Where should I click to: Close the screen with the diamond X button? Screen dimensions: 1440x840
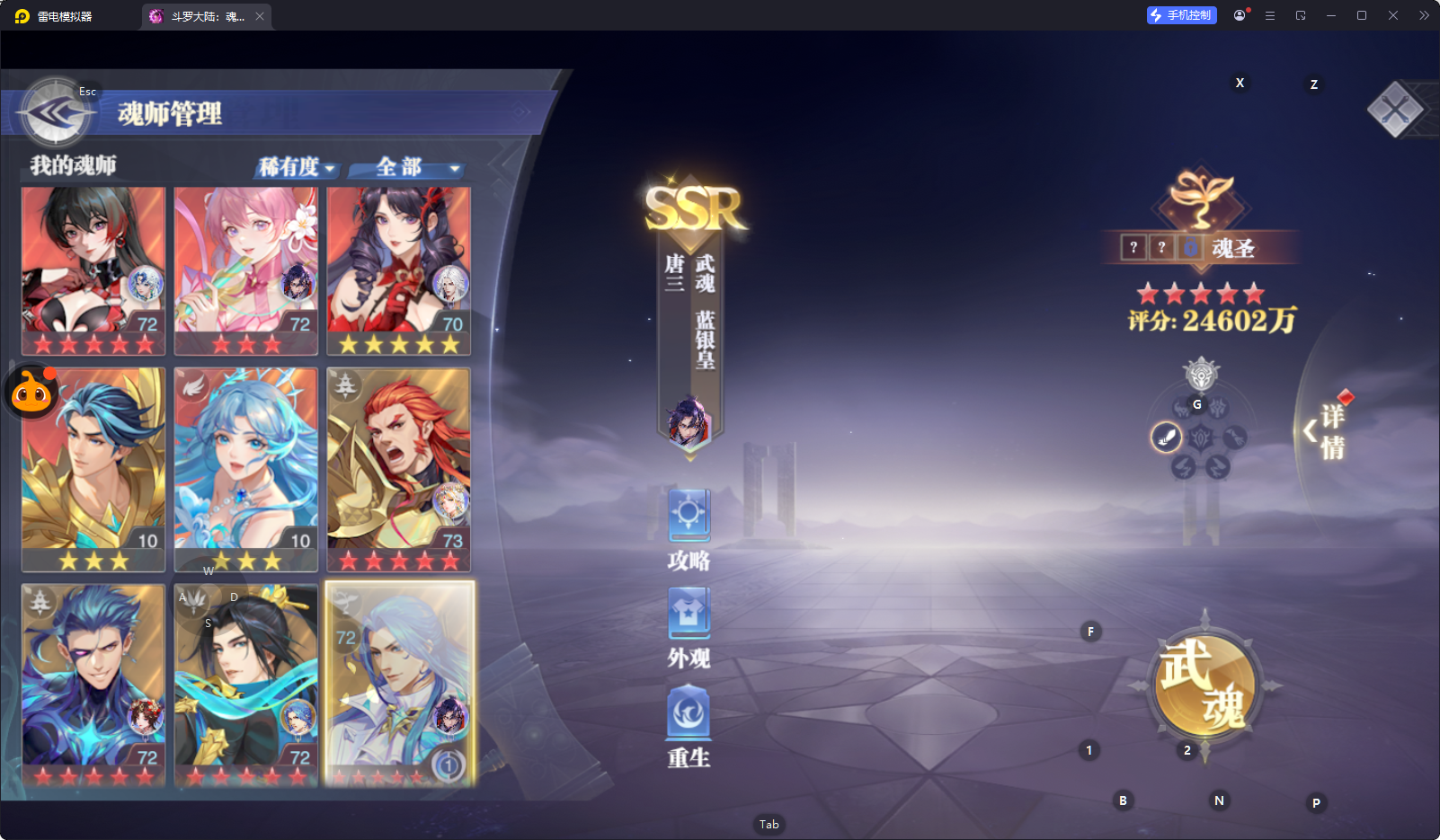[1395, 110]
